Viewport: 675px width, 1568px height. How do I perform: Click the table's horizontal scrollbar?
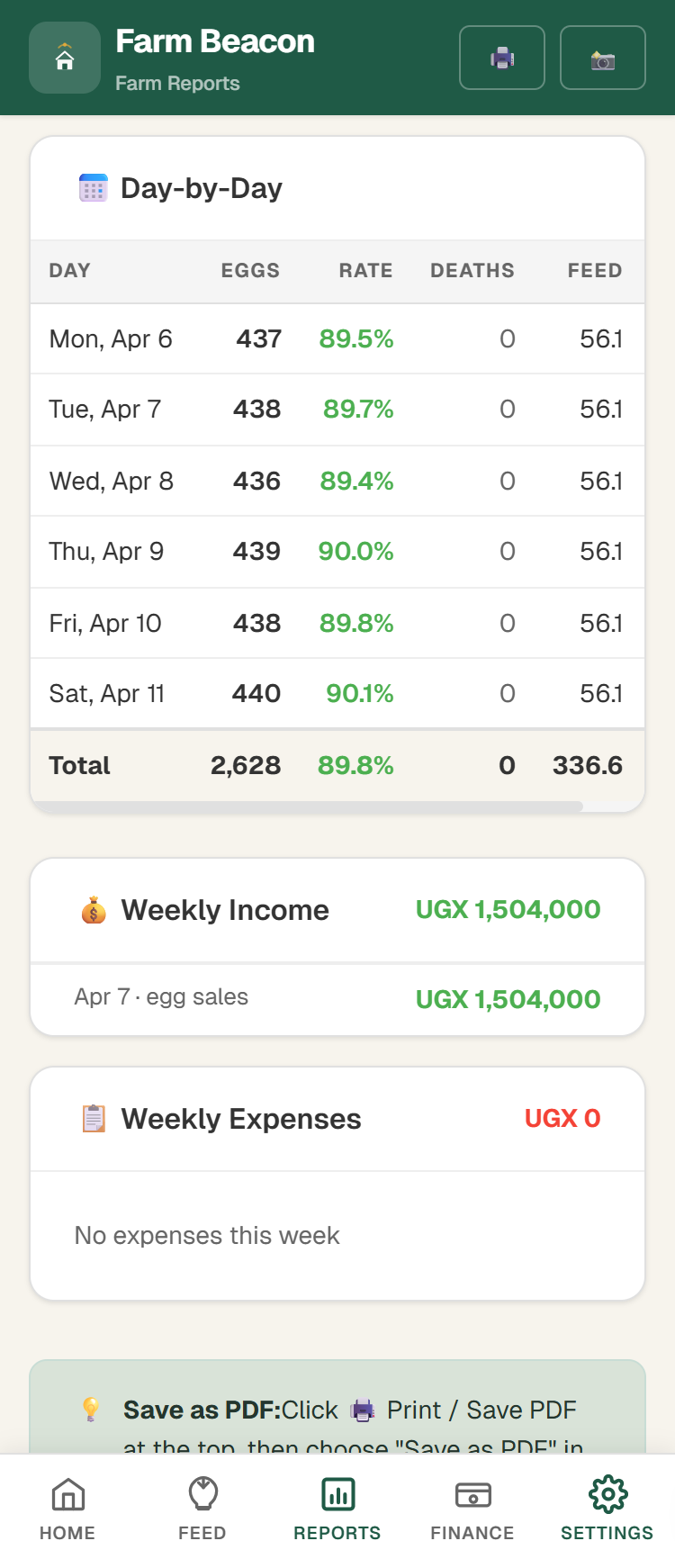(308, 807)
